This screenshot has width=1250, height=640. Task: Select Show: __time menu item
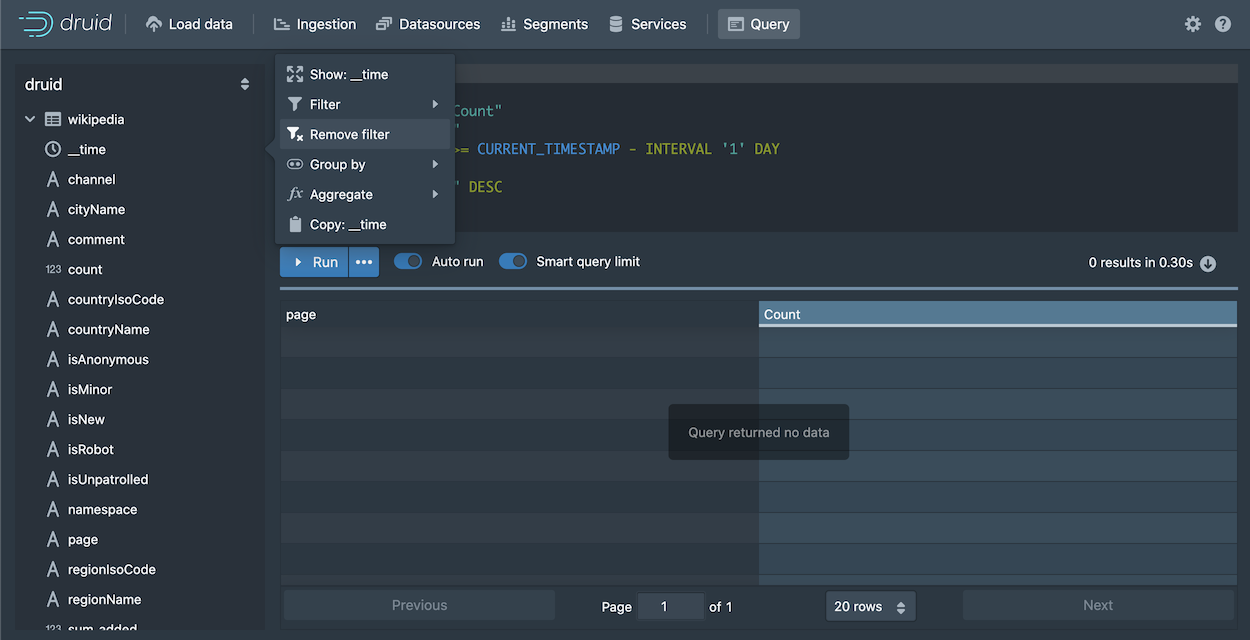pos(365,74)
